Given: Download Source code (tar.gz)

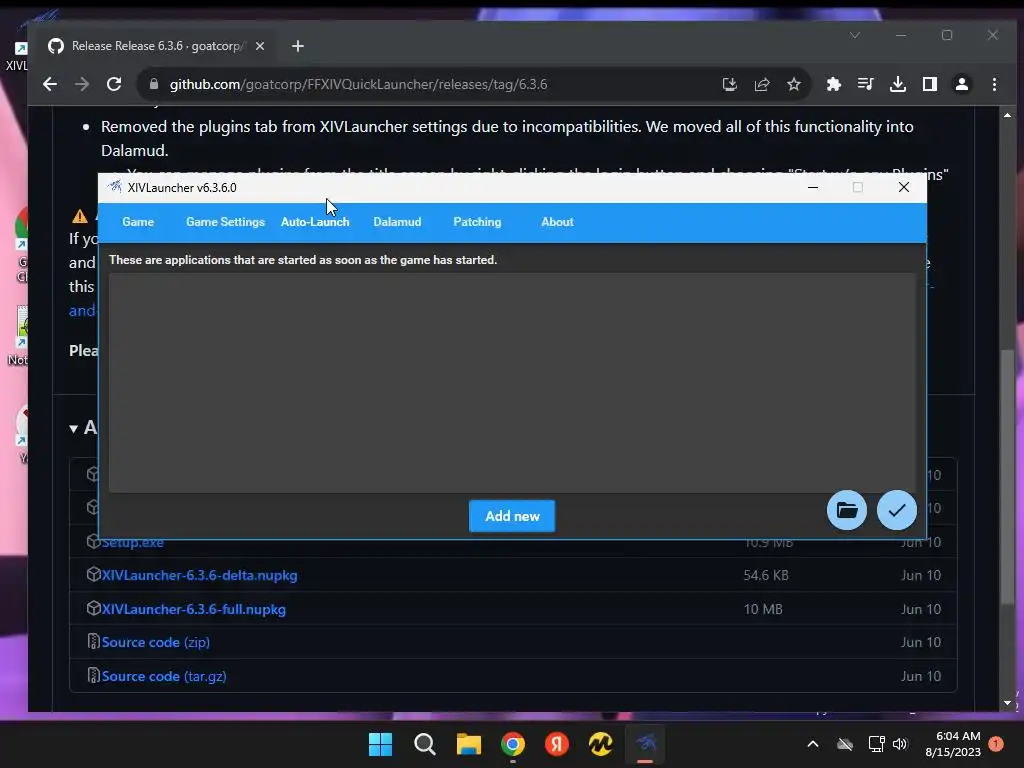Looking at the screenshot, I should point(164,677).
